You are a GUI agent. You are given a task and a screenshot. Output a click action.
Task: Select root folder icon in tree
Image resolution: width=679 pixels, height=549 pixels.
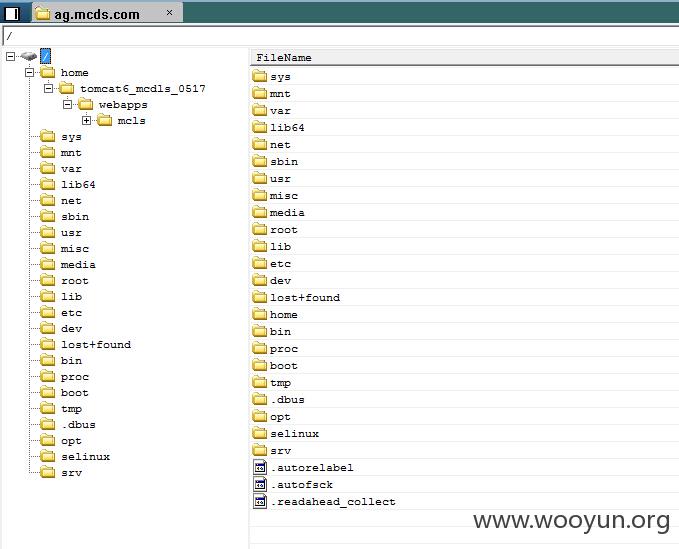point(48,281)
